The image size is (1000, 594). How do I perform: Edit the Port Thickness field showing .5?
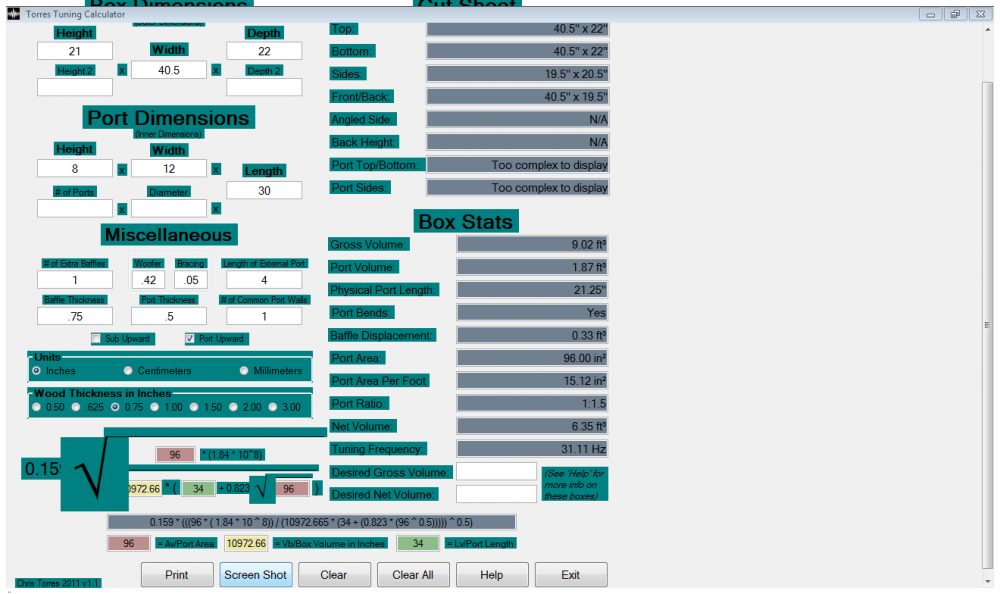(169, 316)
